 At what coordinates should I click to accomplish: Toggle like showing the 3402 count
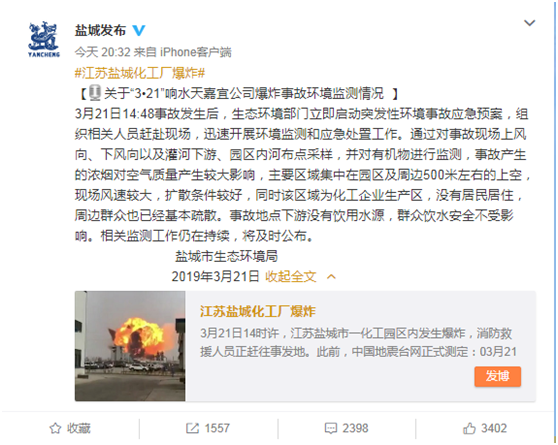tap(485, 428)
